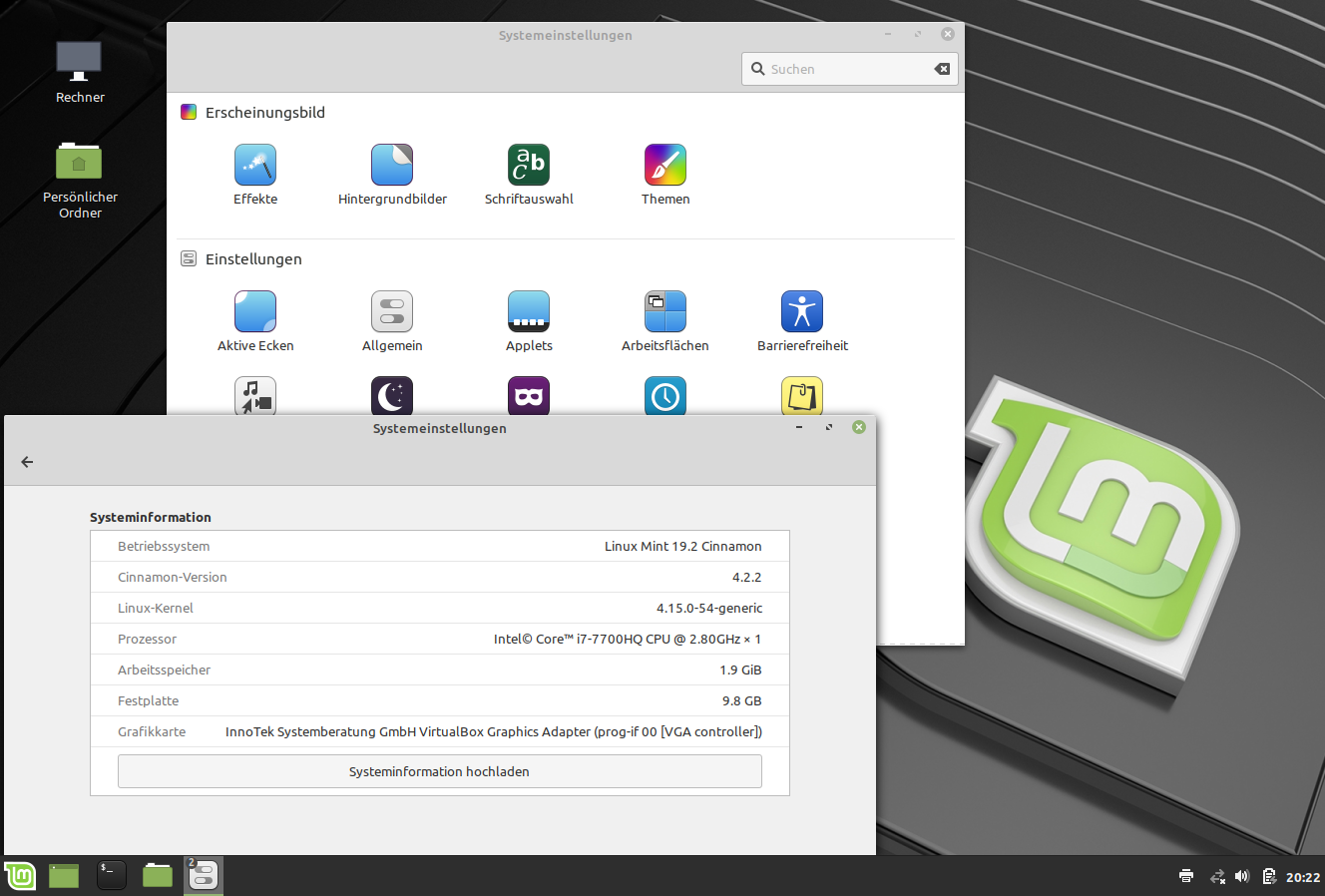Open the network connection tray icon
Viewport: 1325px width, 896px height.
tap(1217, 877)
